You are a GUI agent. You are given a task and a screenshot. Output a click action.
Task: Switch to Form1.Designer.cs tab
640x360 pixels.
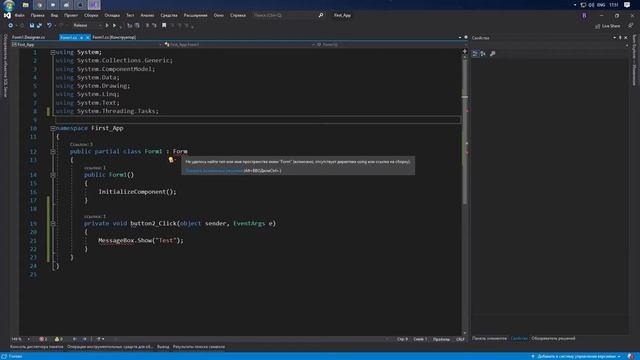click(29, 37)
